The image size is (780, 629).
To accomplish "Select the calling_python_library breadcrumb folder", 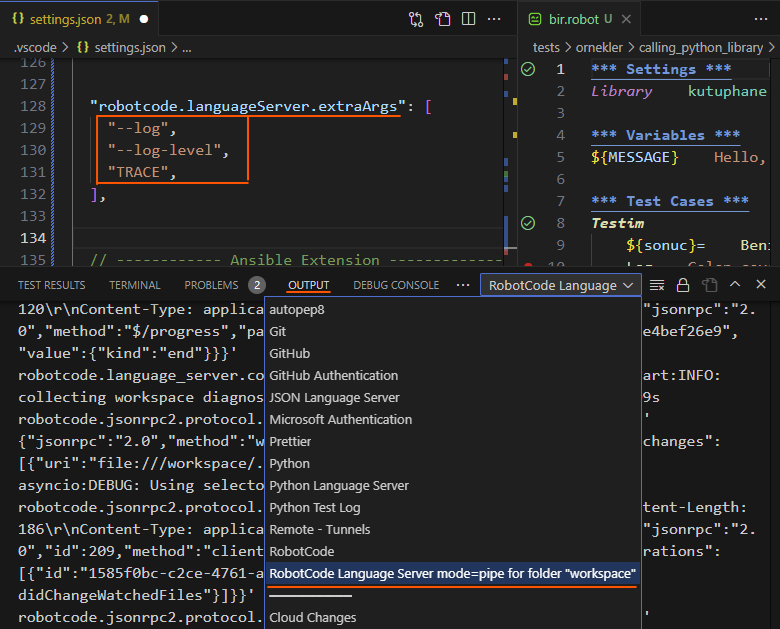I will 700,47.
